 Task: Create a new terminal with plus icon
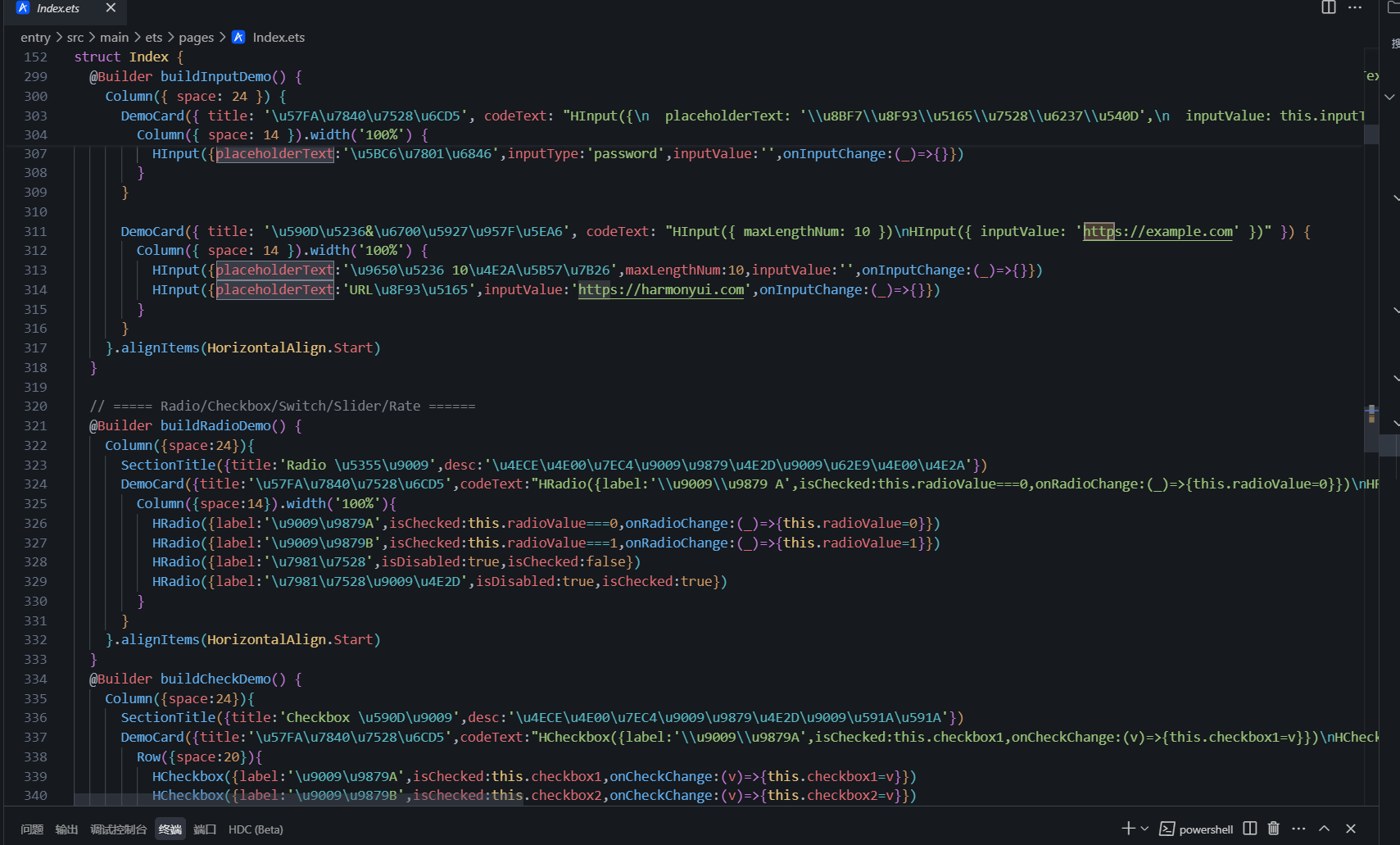[1128, 829]
